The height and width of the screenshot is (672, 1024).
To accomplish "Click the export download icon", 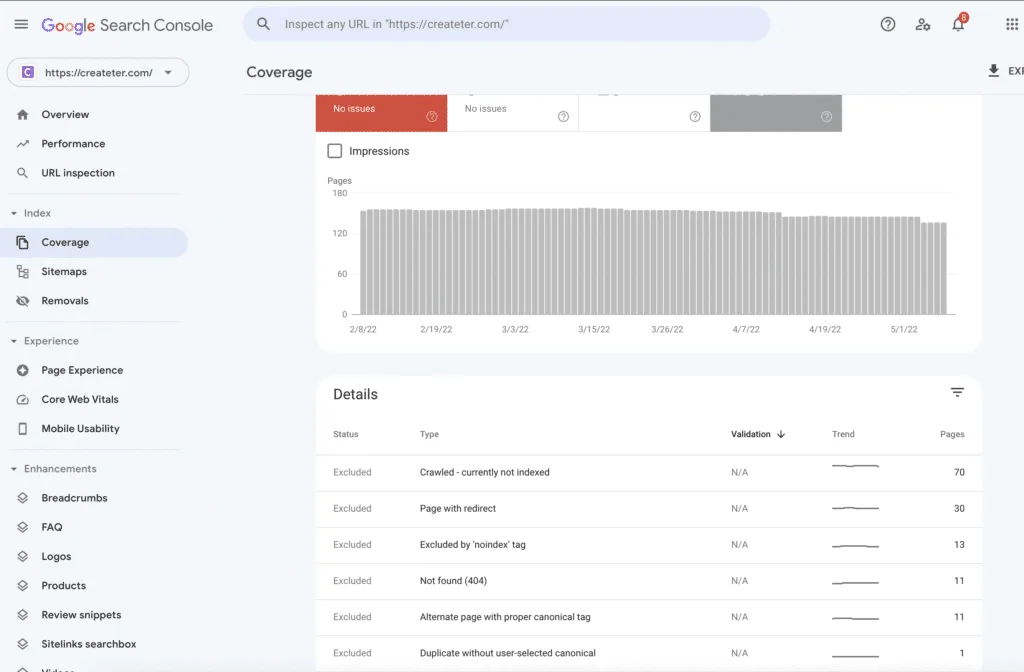I will pyautogui.click(x=993, y=71).
